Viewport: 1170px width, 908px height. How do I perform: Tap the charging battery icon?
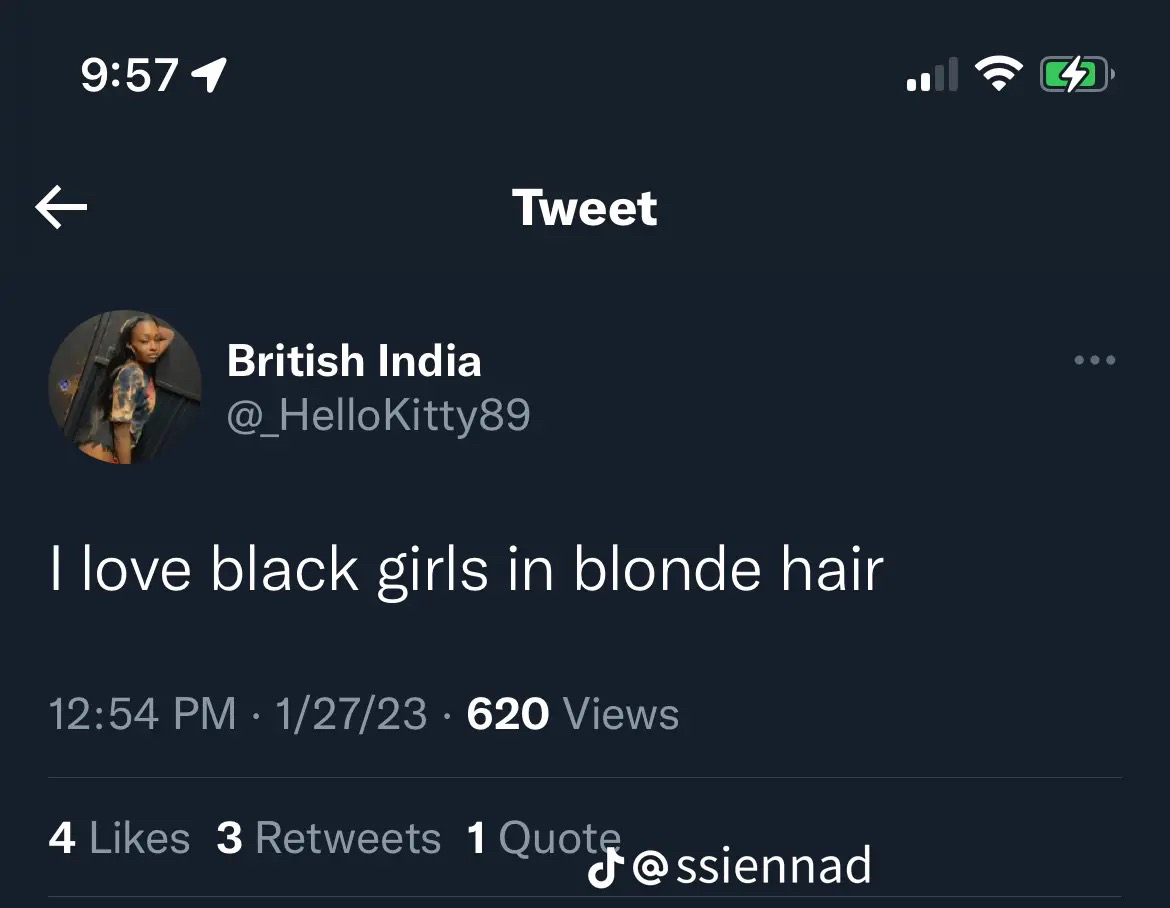click(1077, 75)
